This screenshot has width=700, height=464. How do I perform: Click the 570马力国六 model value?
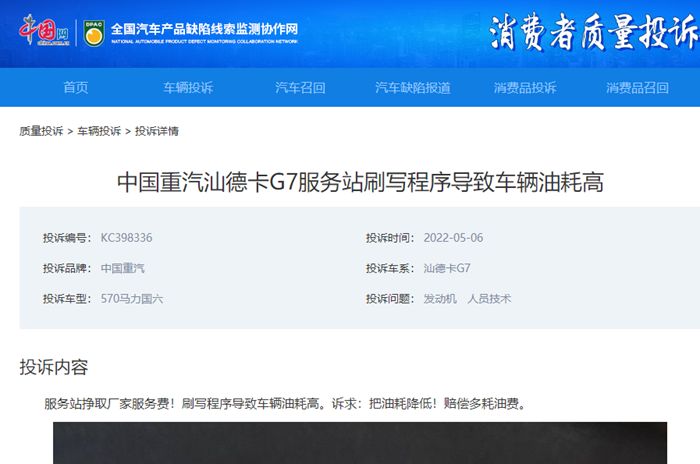point(131,298)
